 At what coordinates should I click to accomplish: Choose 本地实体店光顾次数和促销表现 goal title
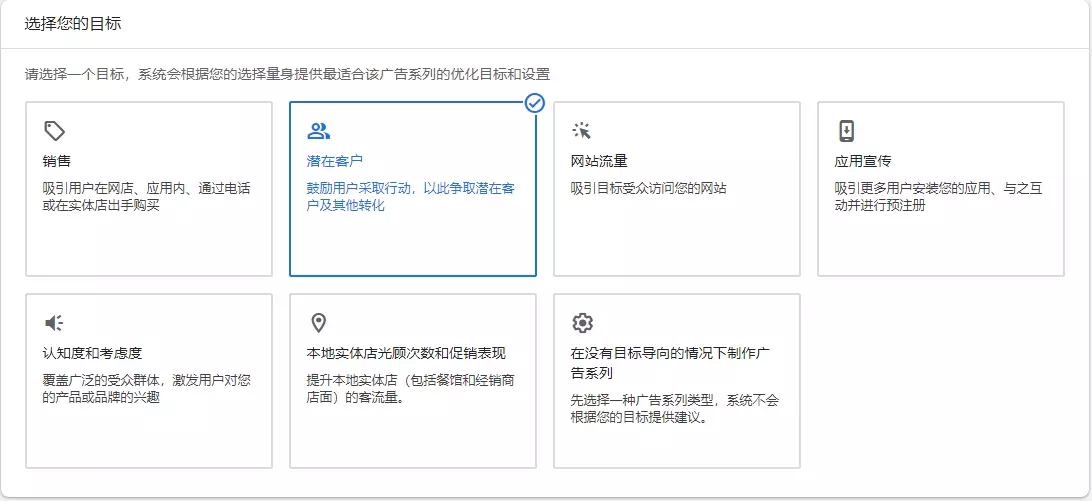pyautogui.click(x=405, y=353)
